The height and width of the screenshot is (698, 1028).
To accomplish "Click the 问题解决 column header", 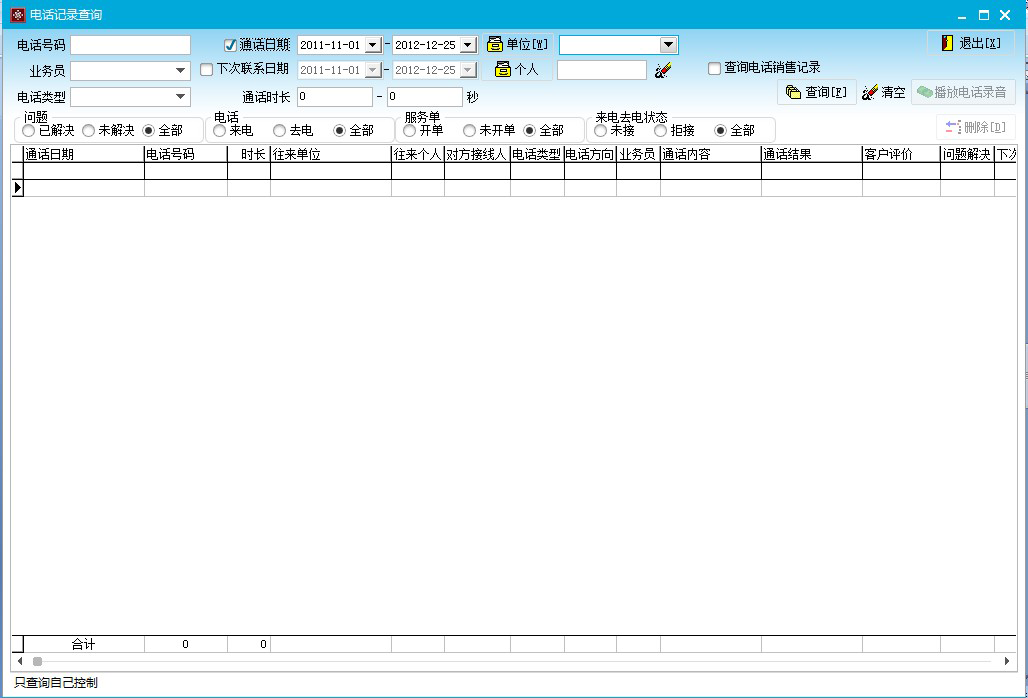I will click(x=968, y=155).
